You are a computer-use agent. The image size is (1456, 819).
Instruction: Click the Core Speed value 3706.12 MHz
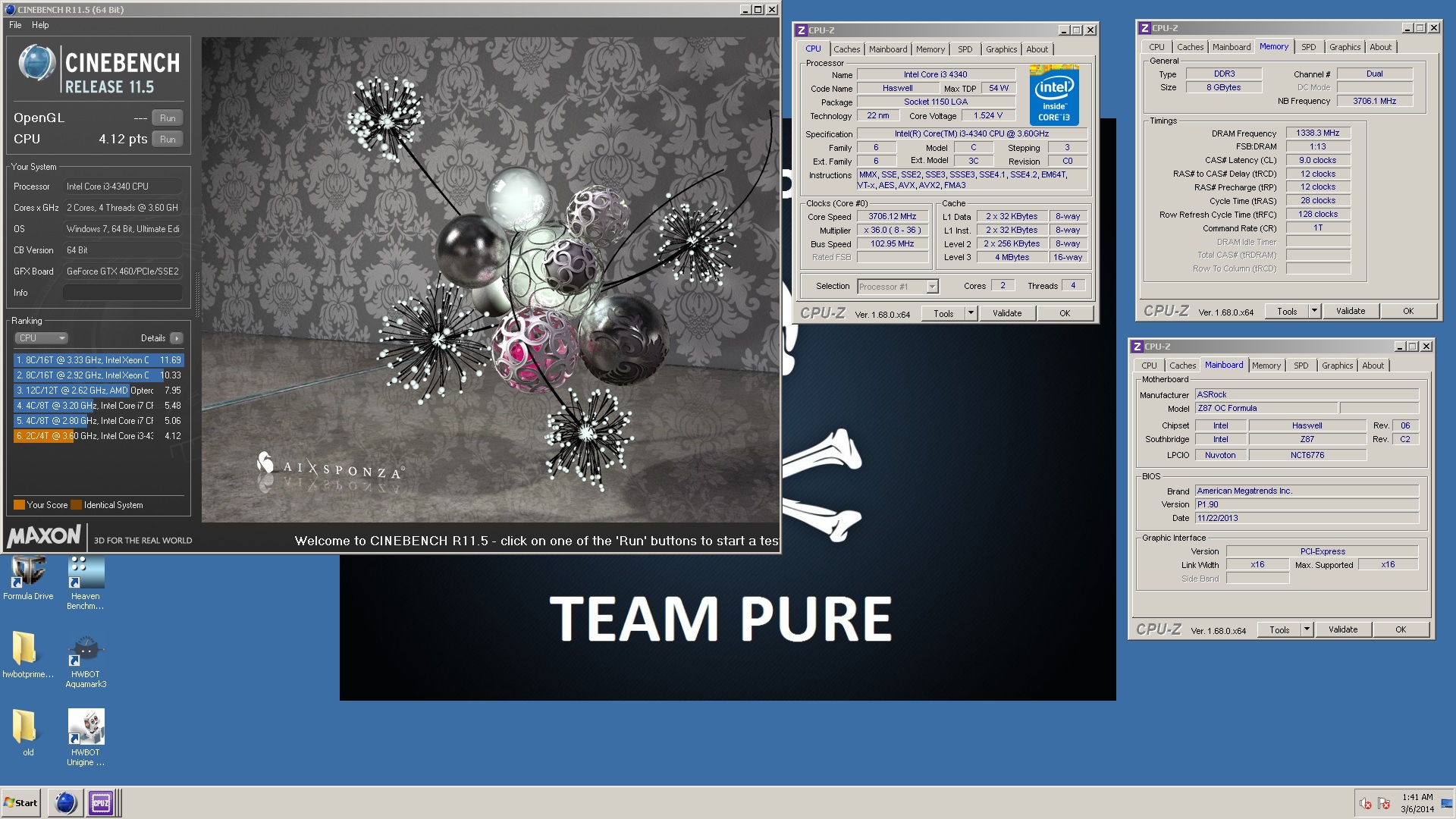coord(893,216)
